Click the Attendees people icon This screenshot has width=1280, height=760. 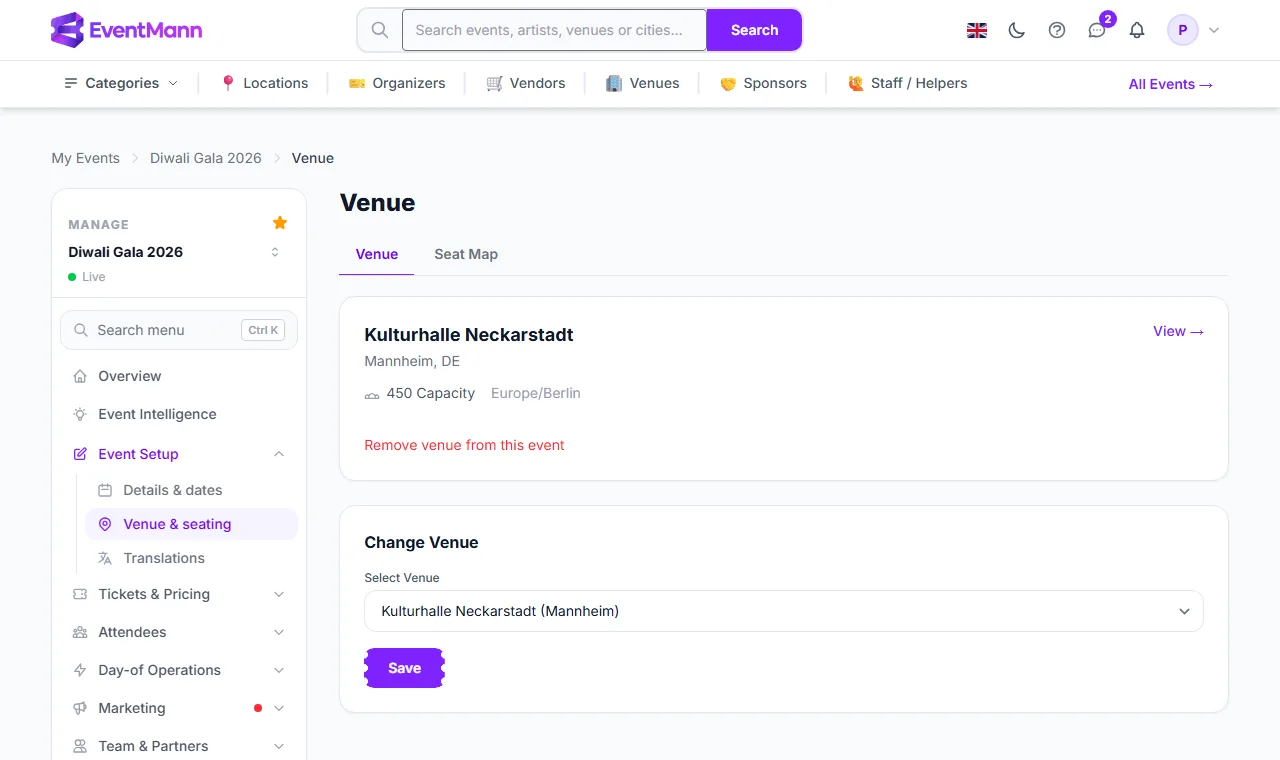pyautogui.click(x=80, y=632)
